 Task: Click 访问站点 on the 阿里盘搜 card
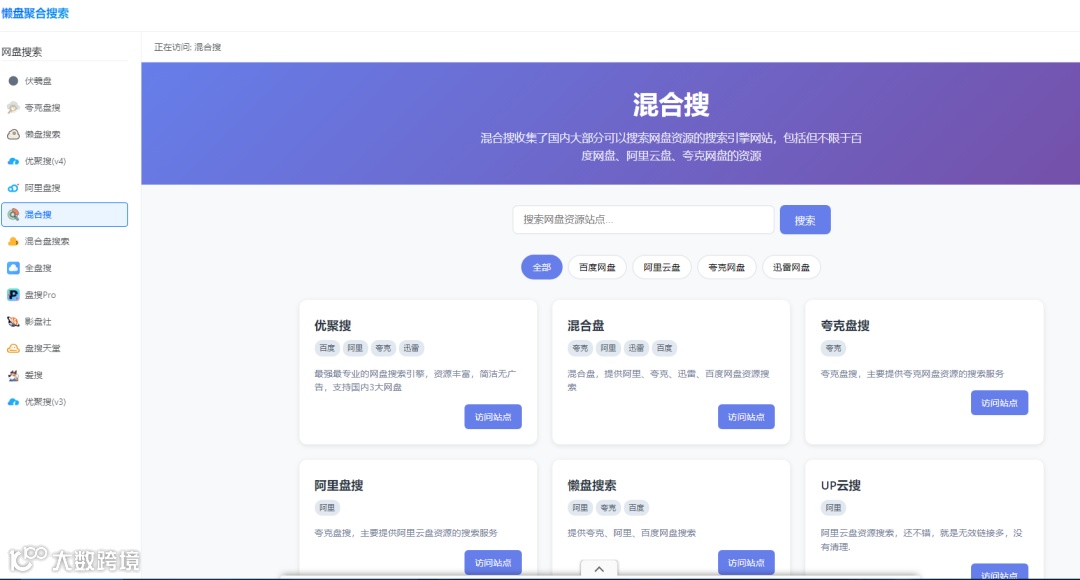pos(493,563)
